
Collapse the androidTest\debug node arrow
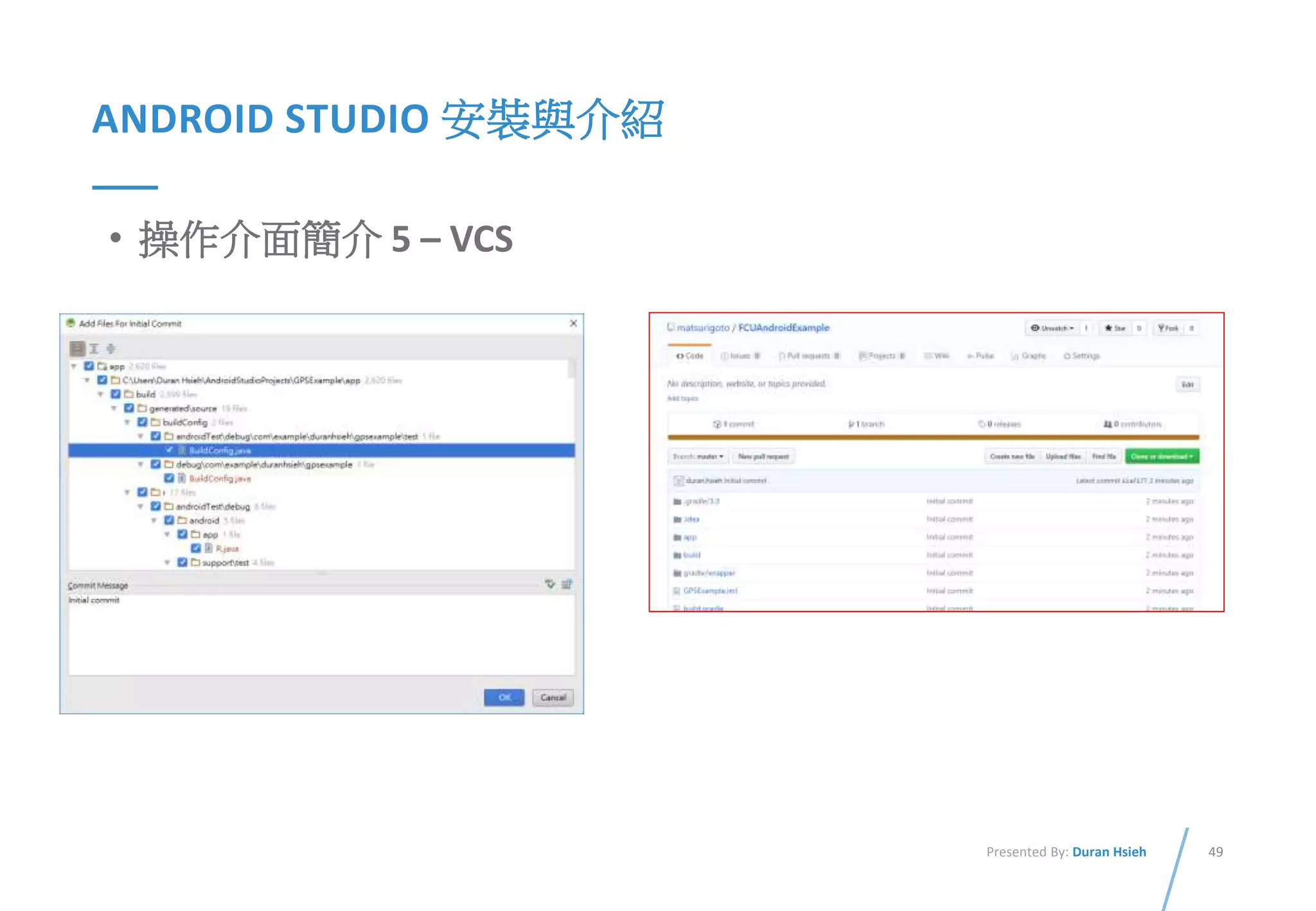[141, 507]
